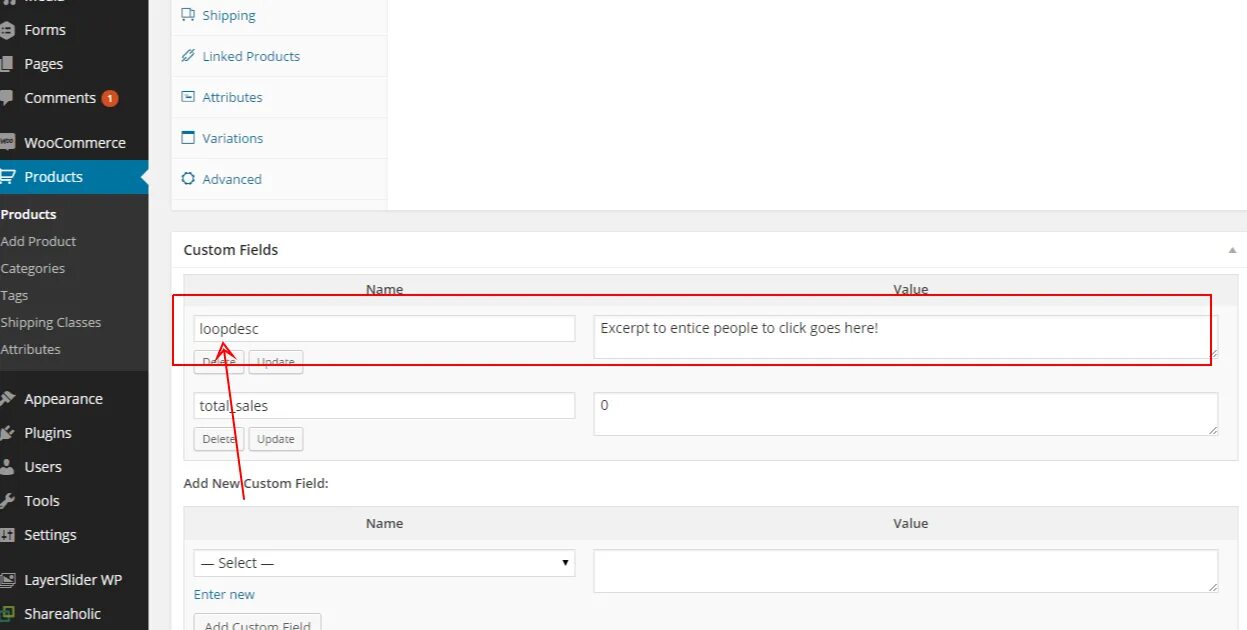
Task: Click the Advanced gear icon
Action: (188, 179)
